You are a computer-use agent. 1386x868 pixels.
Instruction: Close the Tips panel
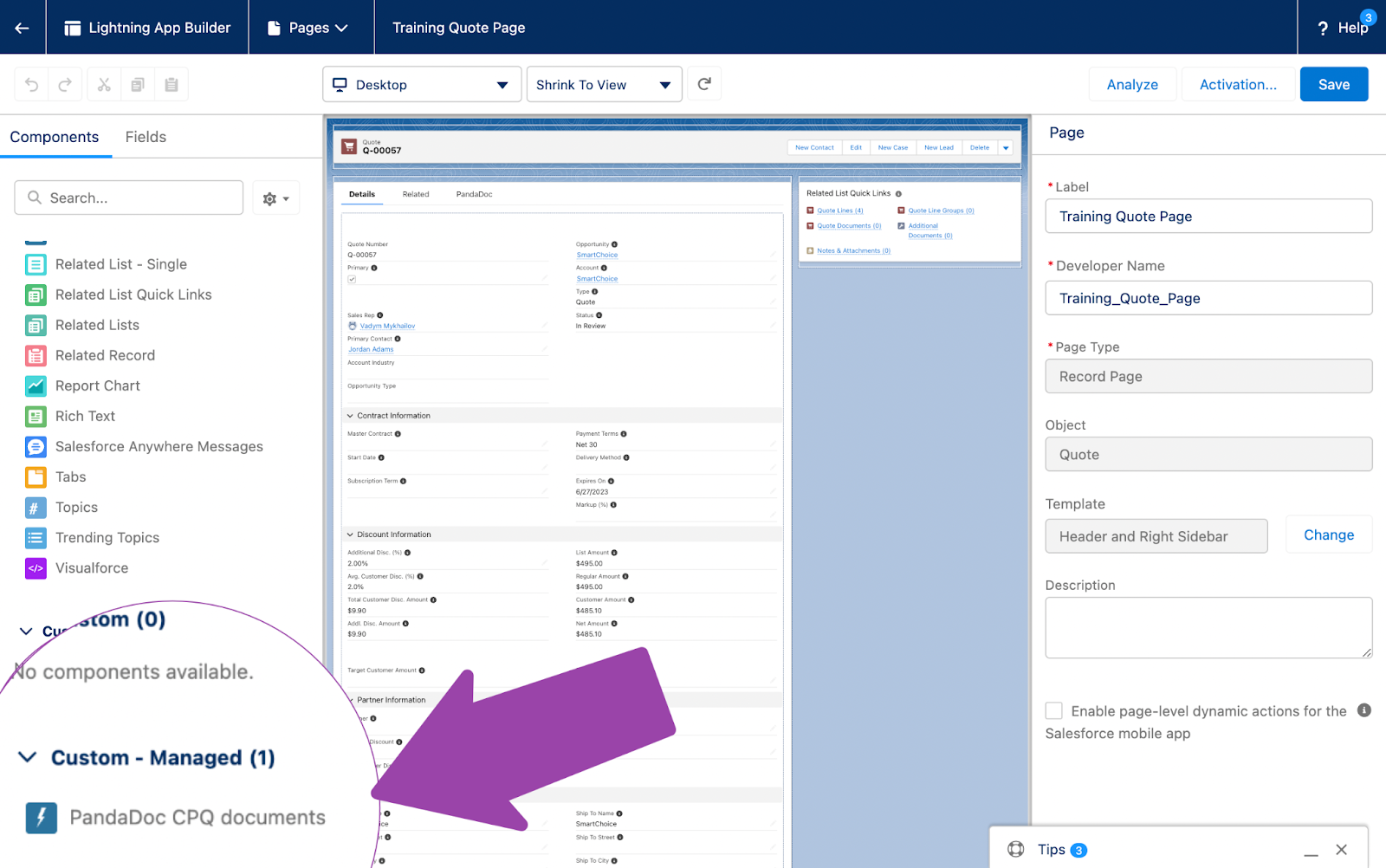(x=1342, y=850)
